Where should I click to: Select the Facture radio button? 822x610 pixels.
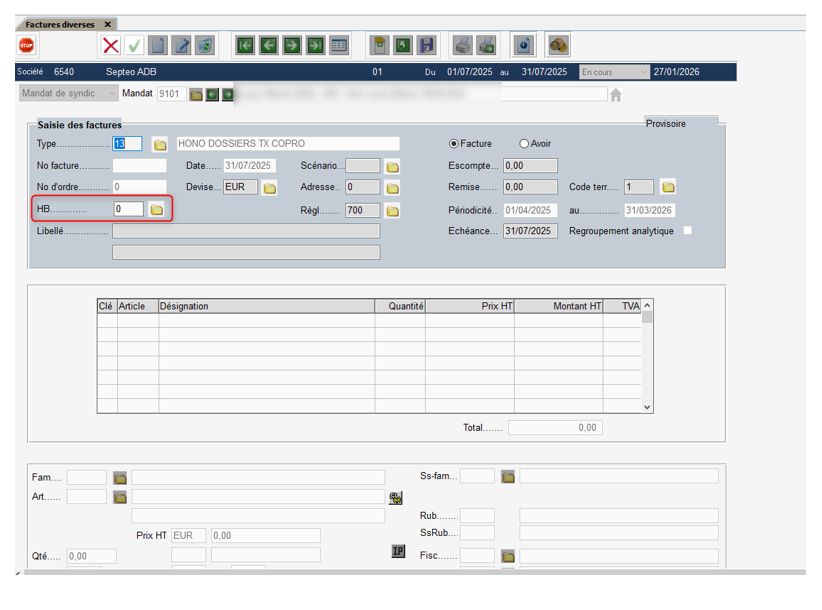click(455, 144)
